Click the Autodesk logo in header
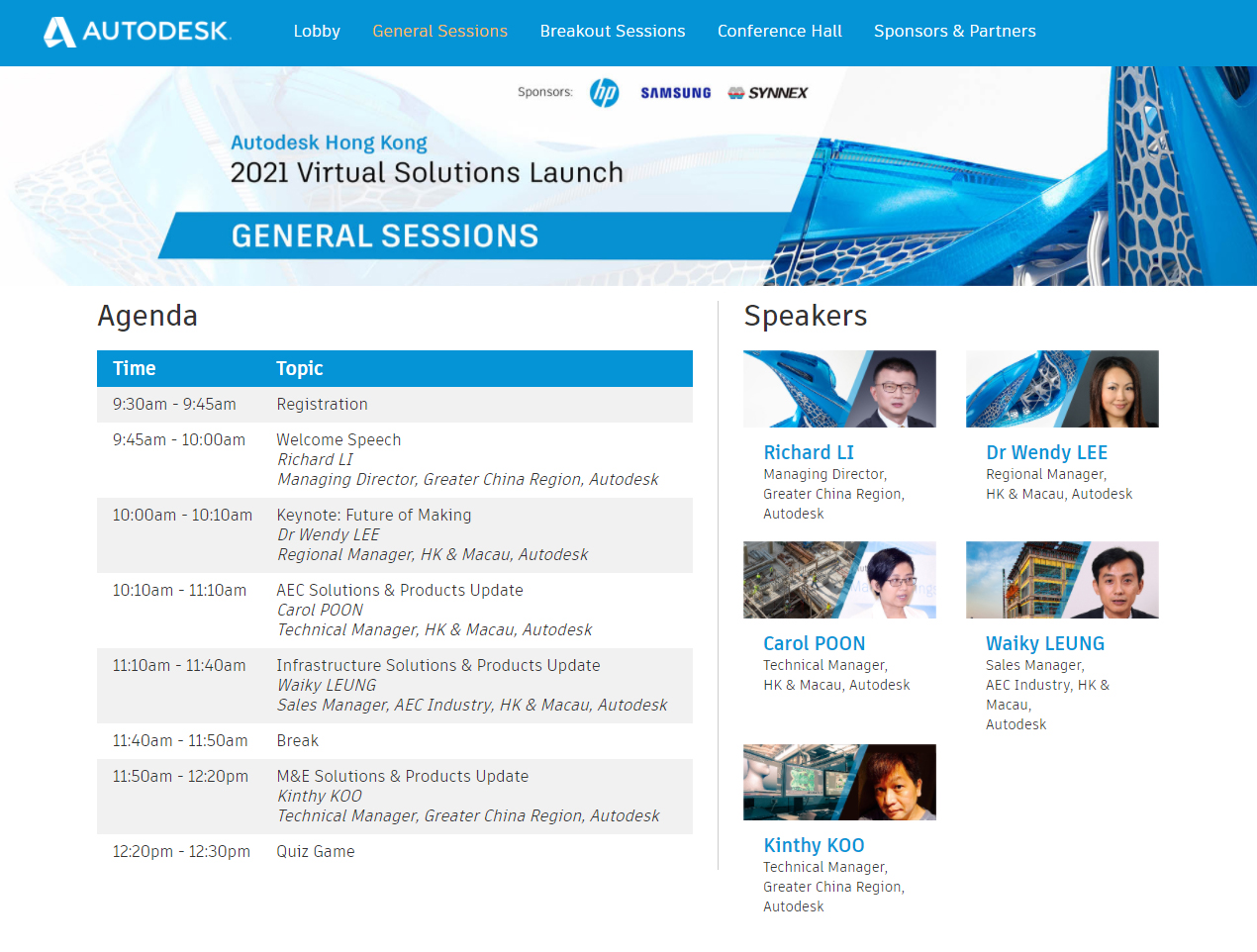The image size is (1257, 952). point(138,32)
